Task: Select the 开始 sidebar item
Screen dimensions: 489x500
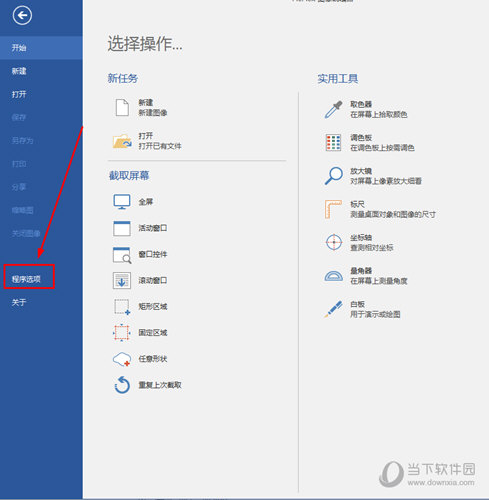Action: [x=41, y=48]
